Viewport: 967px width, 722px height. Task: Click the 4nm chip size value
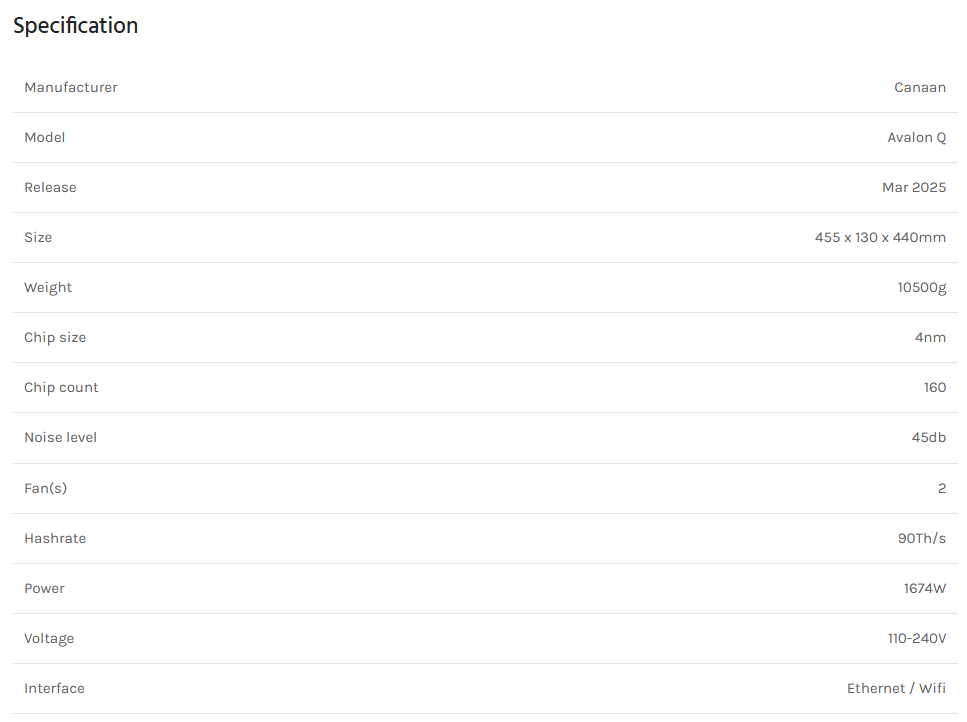(x=930, y=338)
